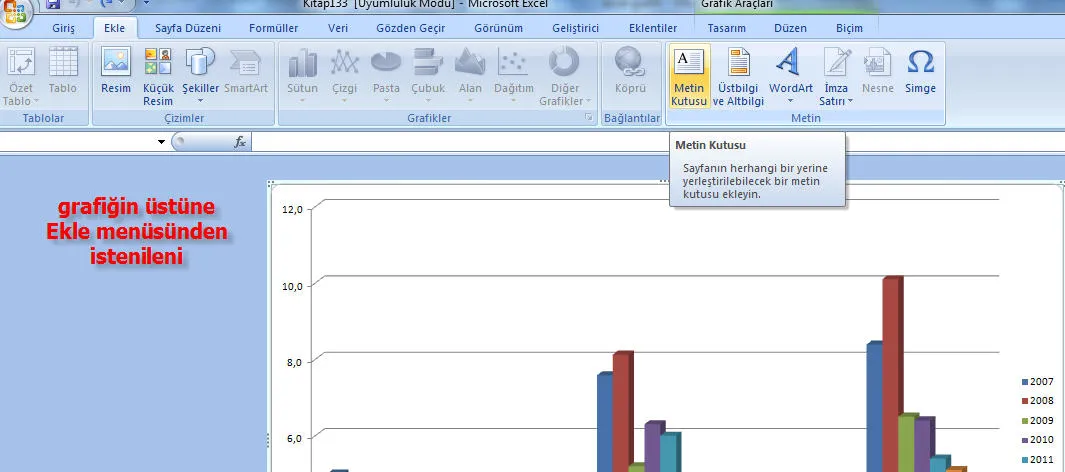Insert a Metin Kutusu text box
Screen dimensions: 1065x472
pos(689,76)
